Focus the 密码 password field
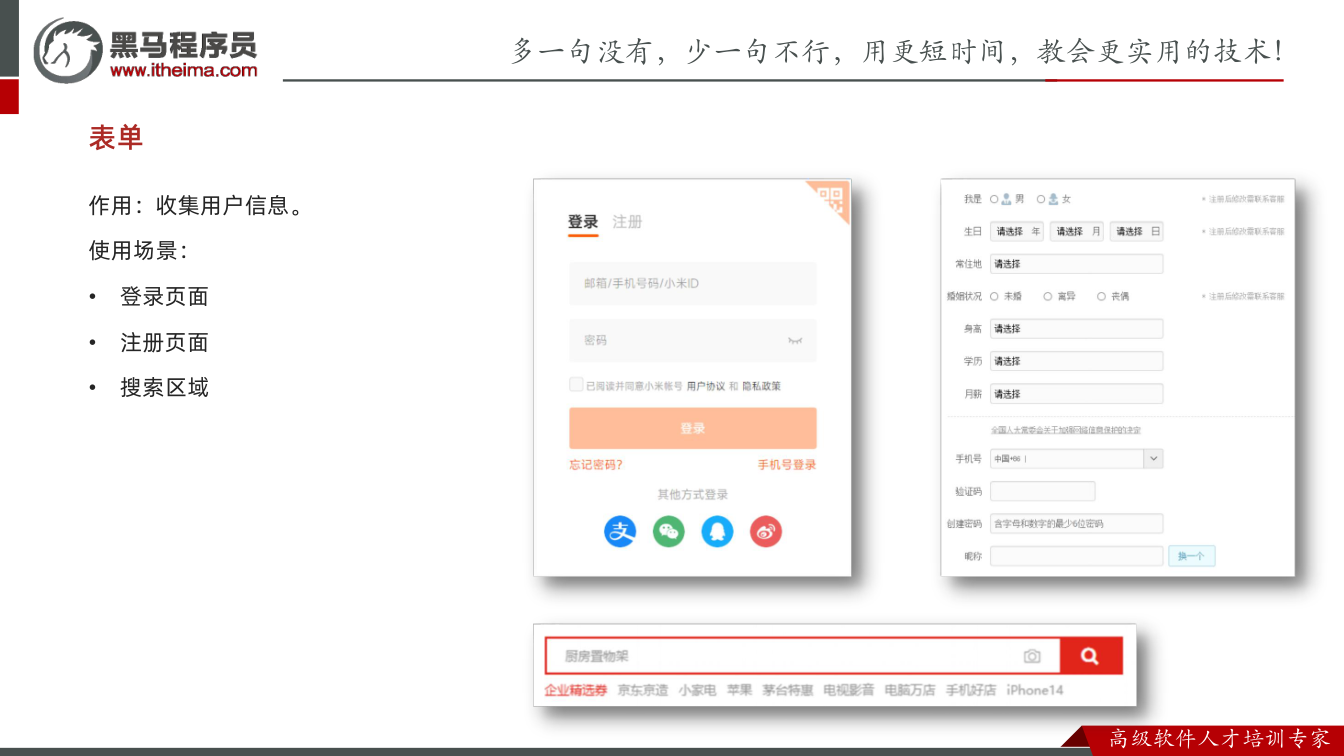The width and height of the screenshot is (1344, 756). point(693,341)
